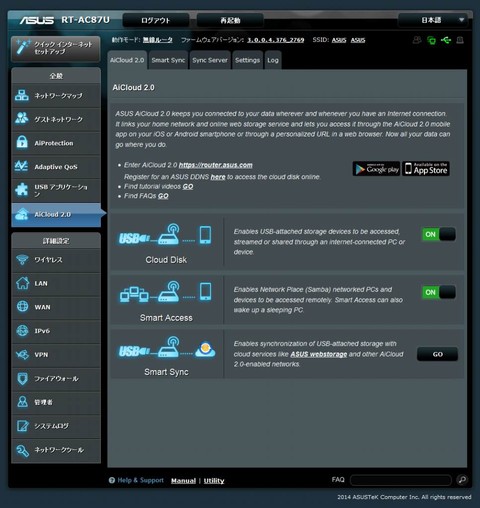Toggle the Cloud Disk ON switch
This screenshot has height=508, width=480.
point(439,234)
